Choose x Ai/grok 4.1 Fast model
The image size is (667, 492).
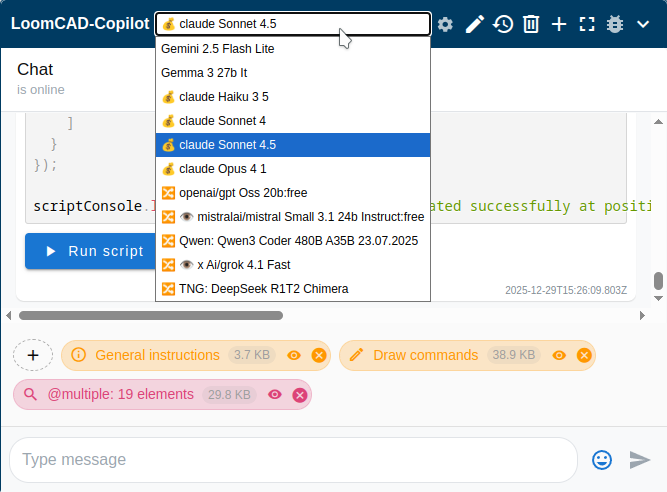tap(293, 265)
